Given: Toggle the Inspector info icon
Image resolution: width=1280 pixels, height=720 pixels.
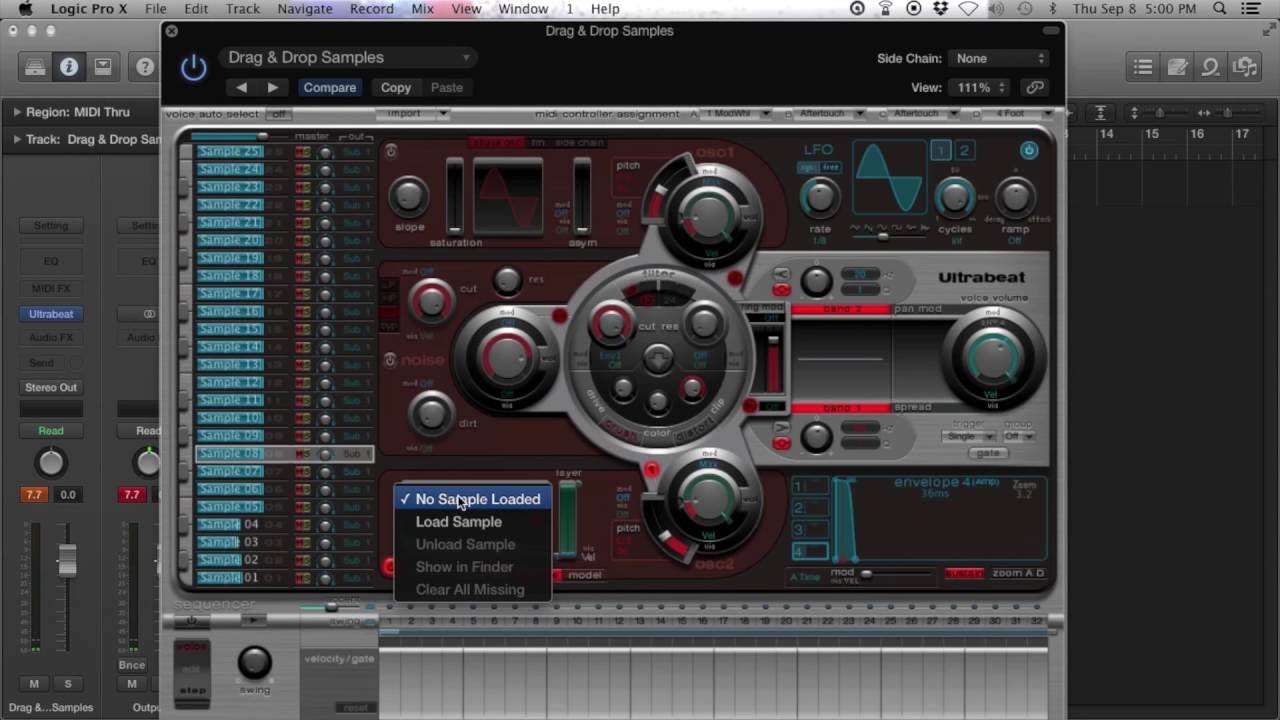Looking at the screenshot, I should pos(69,67).
